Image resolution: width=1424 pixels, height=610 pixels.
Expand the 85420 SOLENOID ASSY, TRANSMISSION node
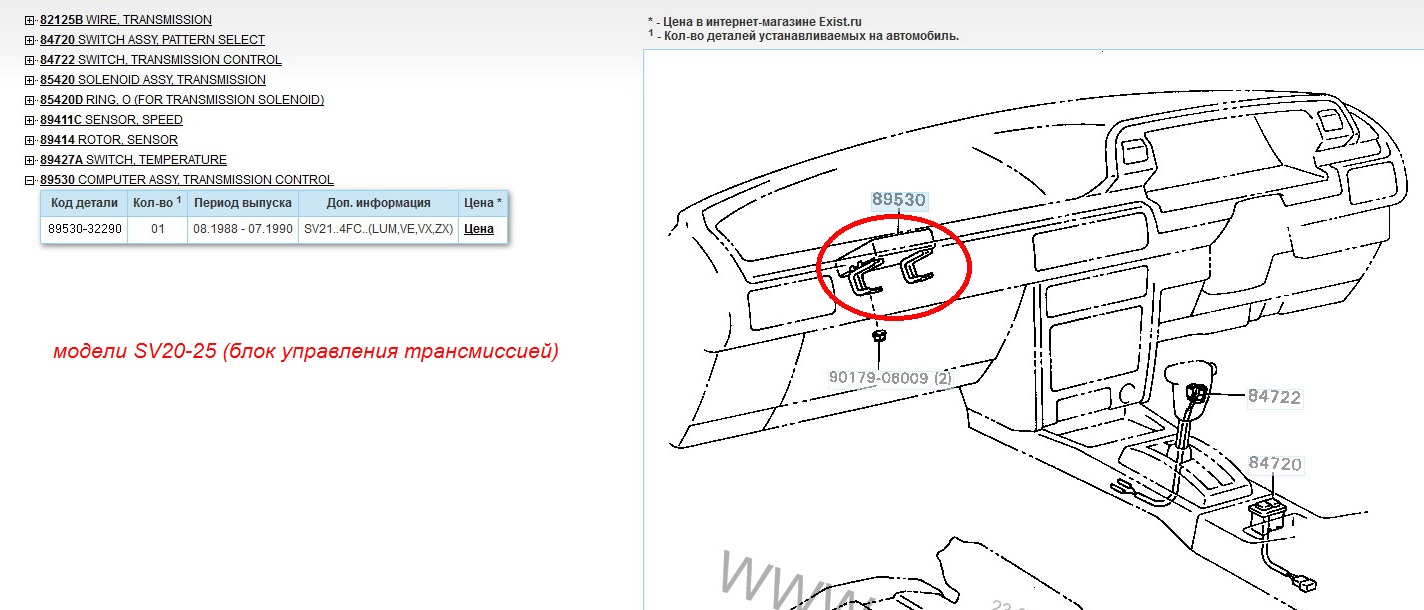point(30,80)
